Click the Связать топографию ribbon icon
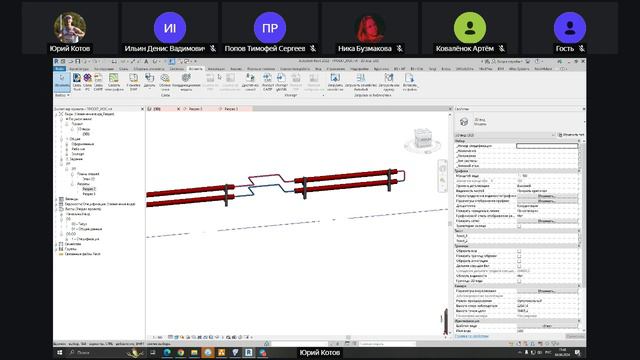 click(114, 81)
